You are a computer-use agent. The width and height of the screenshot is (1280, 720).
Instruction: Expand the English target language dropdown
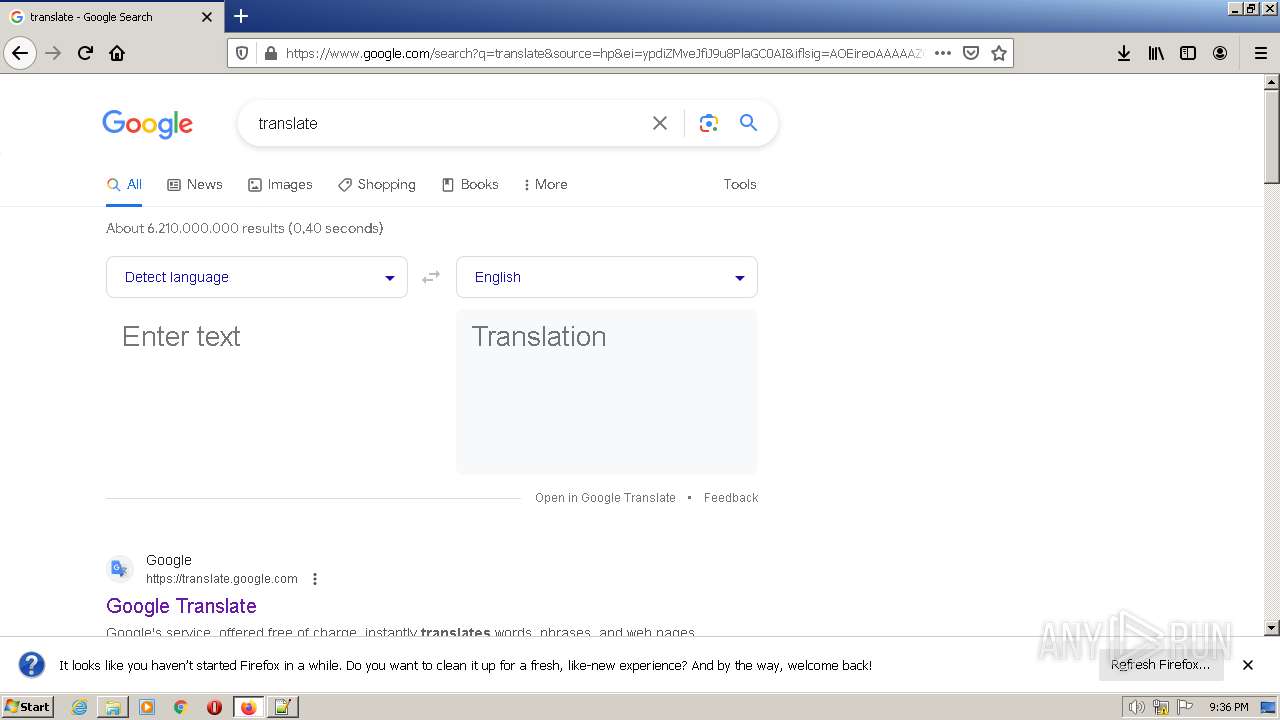pyautogui.click(x=607, y=277)
